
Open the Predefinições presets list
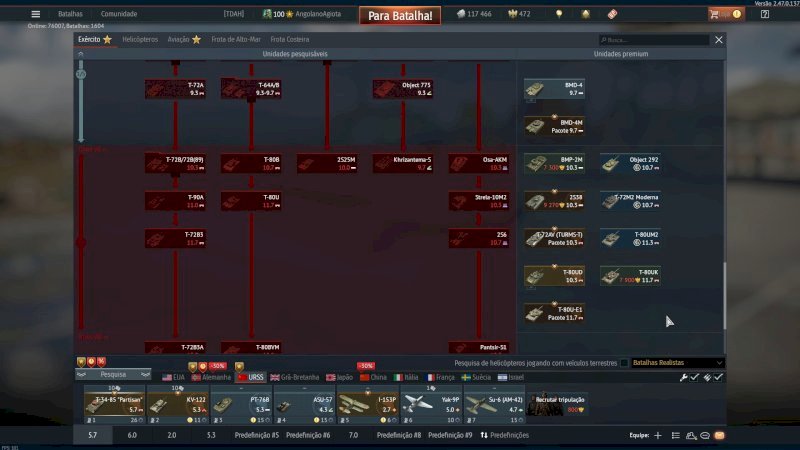[506, 435]
